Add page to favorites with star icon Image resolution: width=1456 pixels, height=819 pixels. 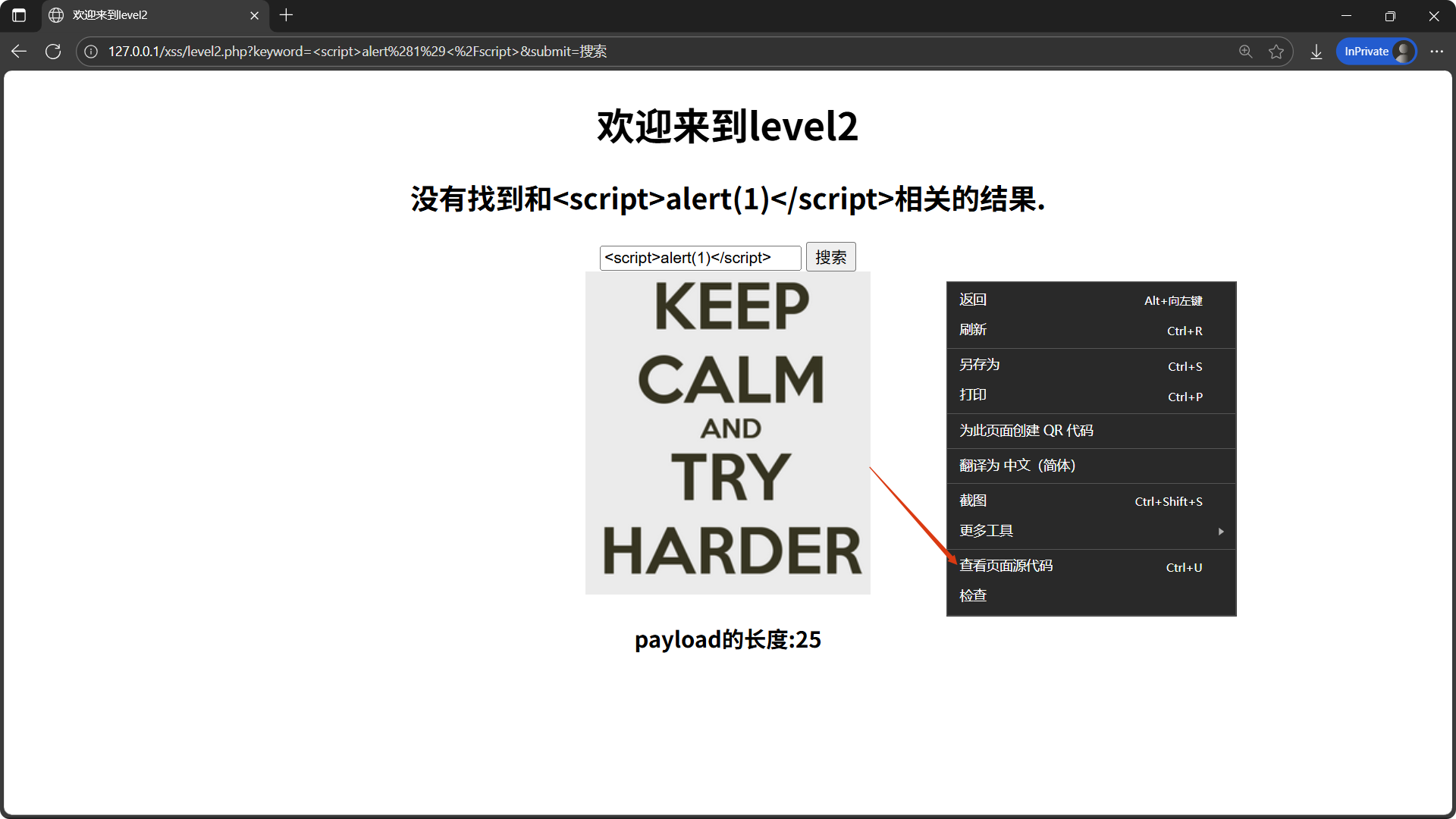1276,52
